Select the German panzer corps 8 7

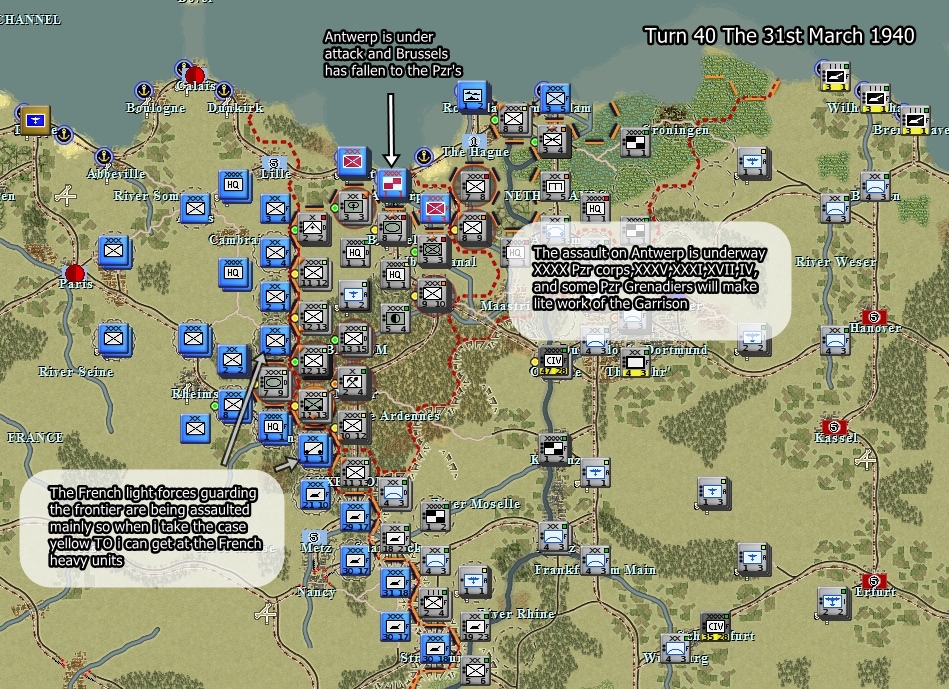click(x=393, y=229)
